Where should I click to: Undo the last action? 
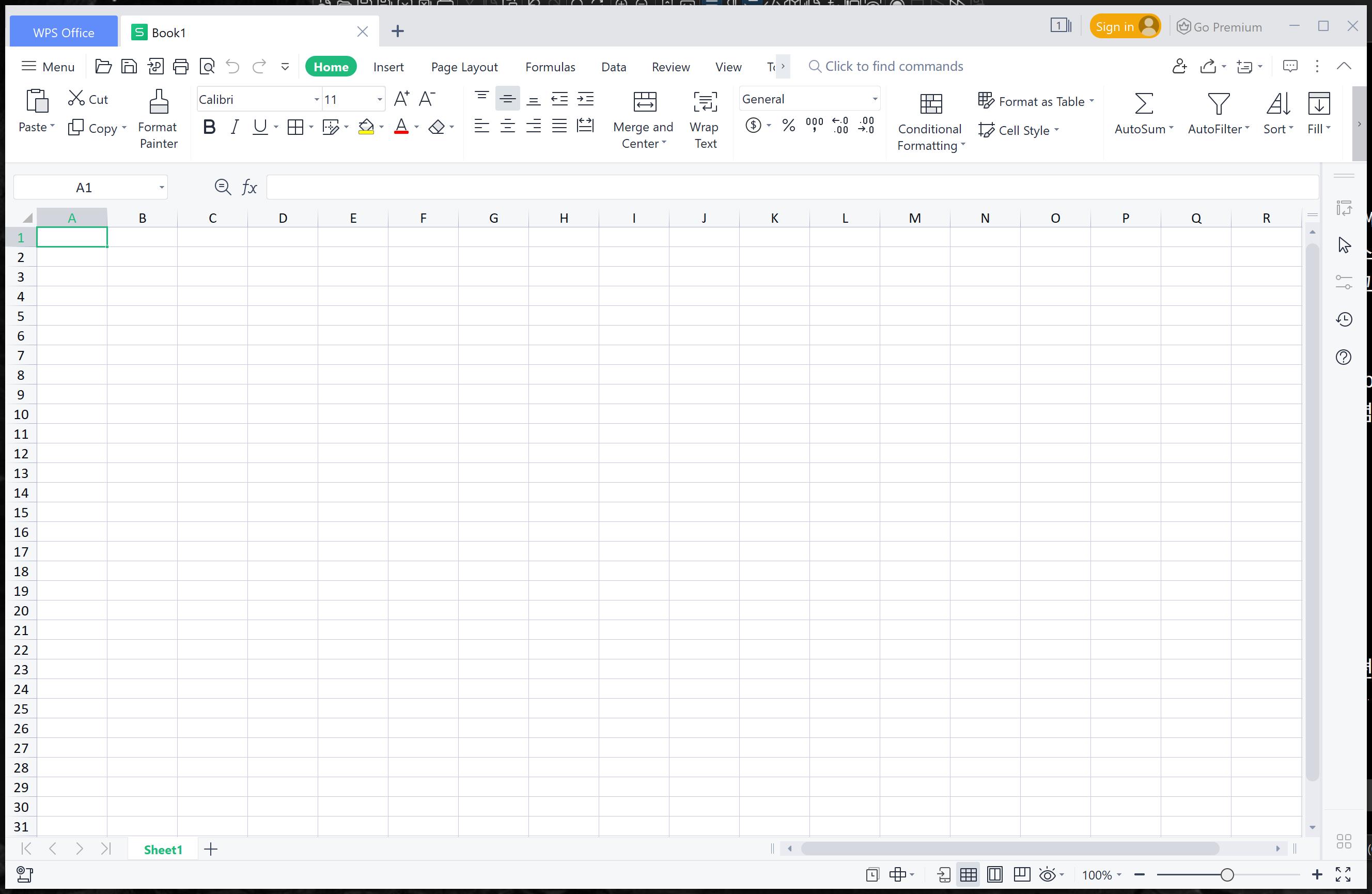(x=233, y=67)
